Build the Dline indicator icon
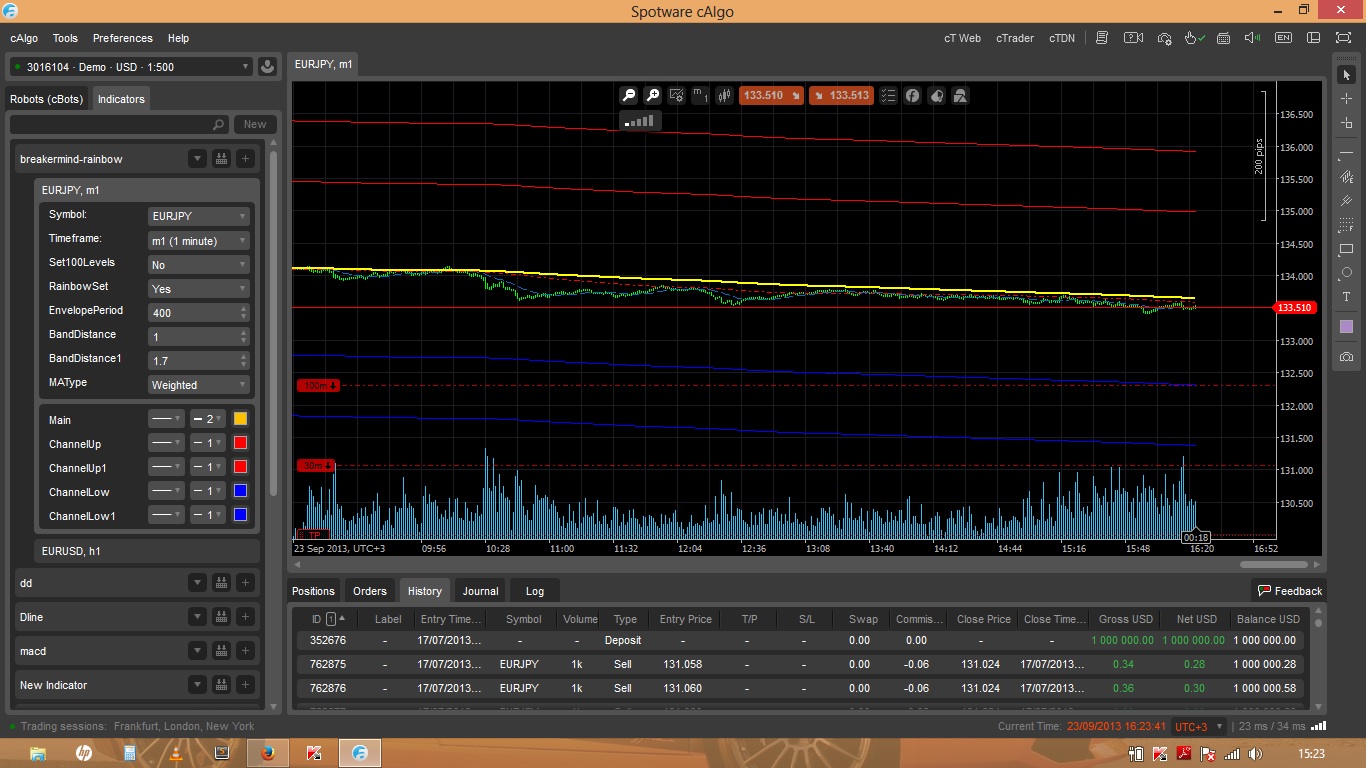The height and width of the screenshot is (768, 1366). point(221,617)
